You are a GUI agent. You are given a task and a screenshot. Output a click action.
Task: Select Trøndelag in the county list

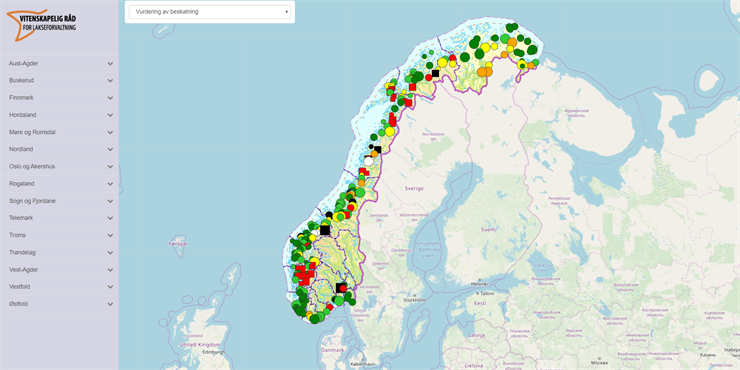tap(59, 252)
